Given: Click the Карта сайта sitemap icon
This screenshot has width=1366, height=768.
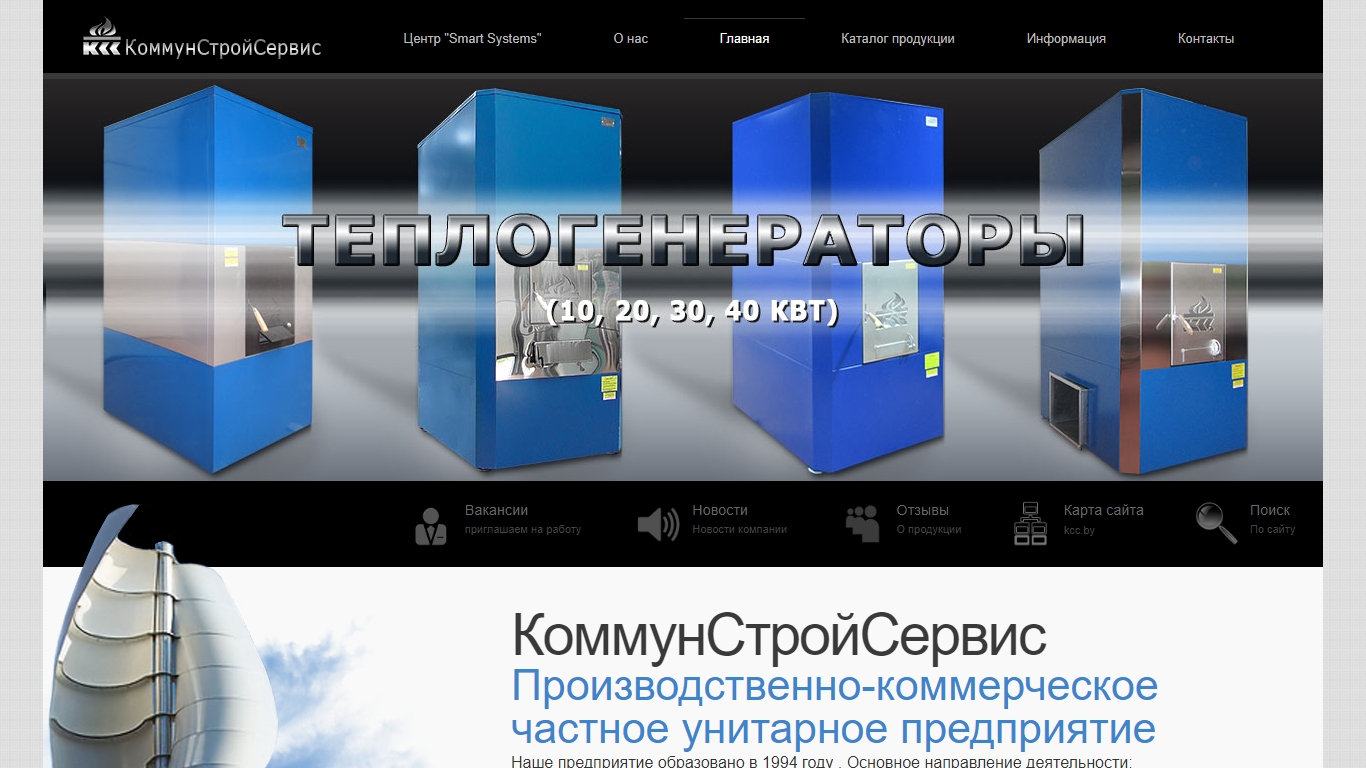Looking at the screenshot, I should click(1030, 523).
